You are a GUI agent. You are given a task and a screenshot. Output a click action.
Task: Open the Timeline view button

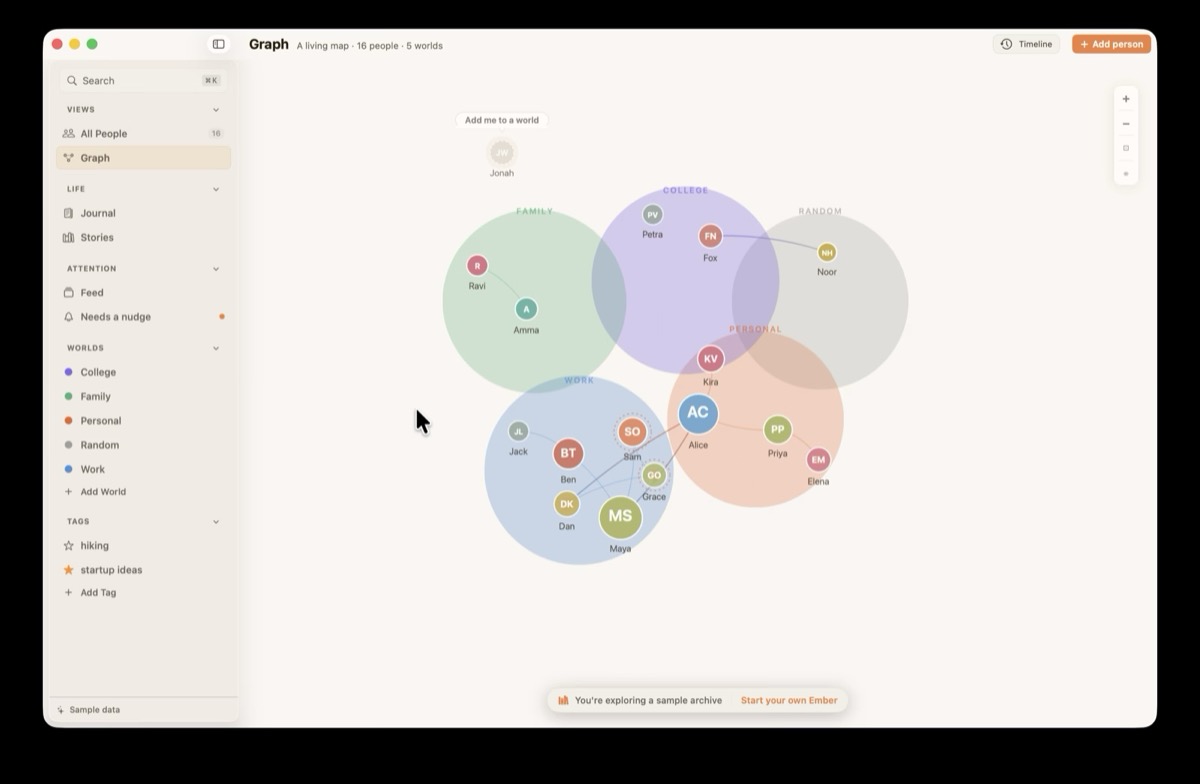coord(1026,44)
